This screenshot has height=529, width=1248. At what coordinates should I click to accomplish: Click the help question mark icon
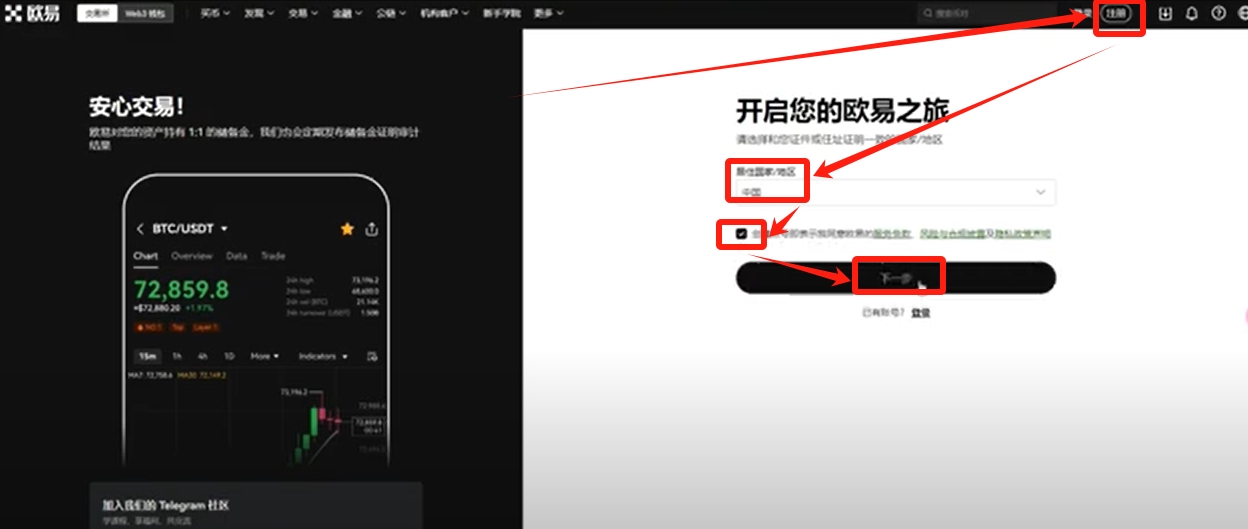point(1218,14)
